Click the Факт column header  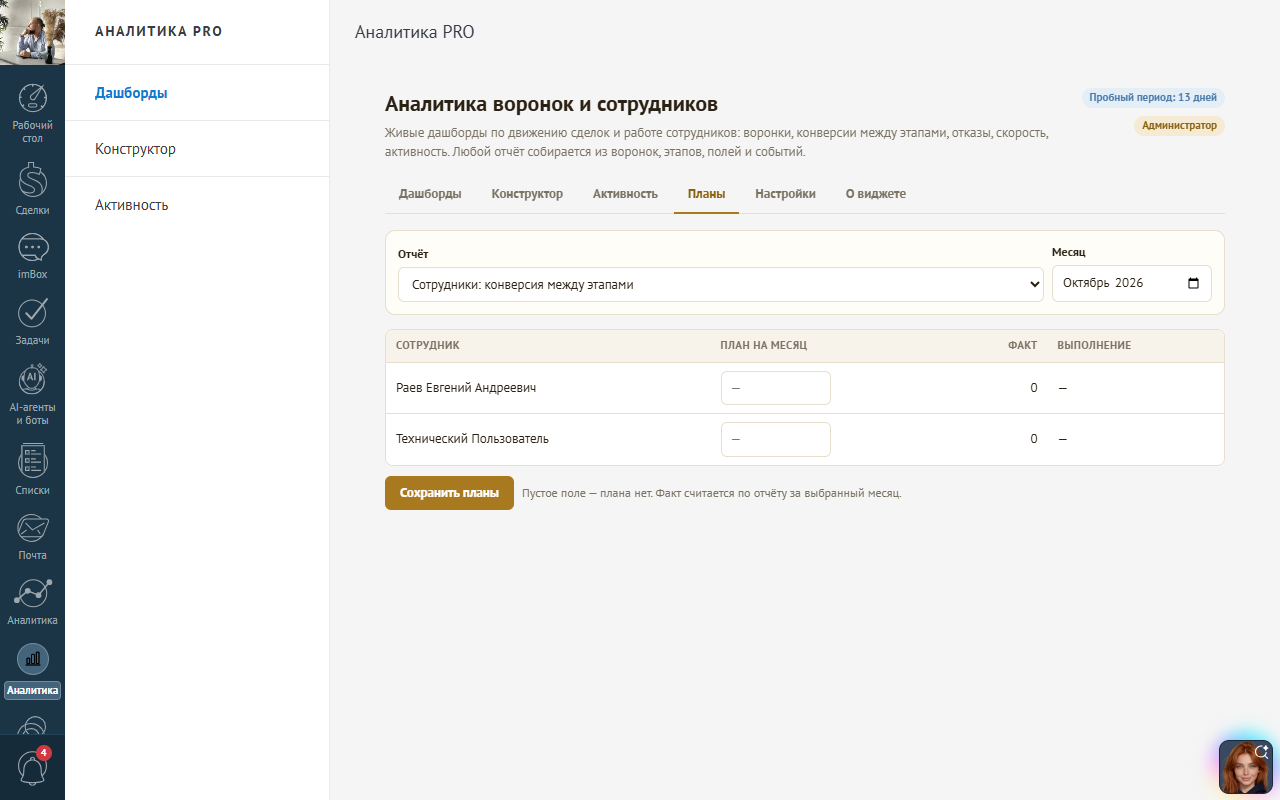coord(1022,346)
